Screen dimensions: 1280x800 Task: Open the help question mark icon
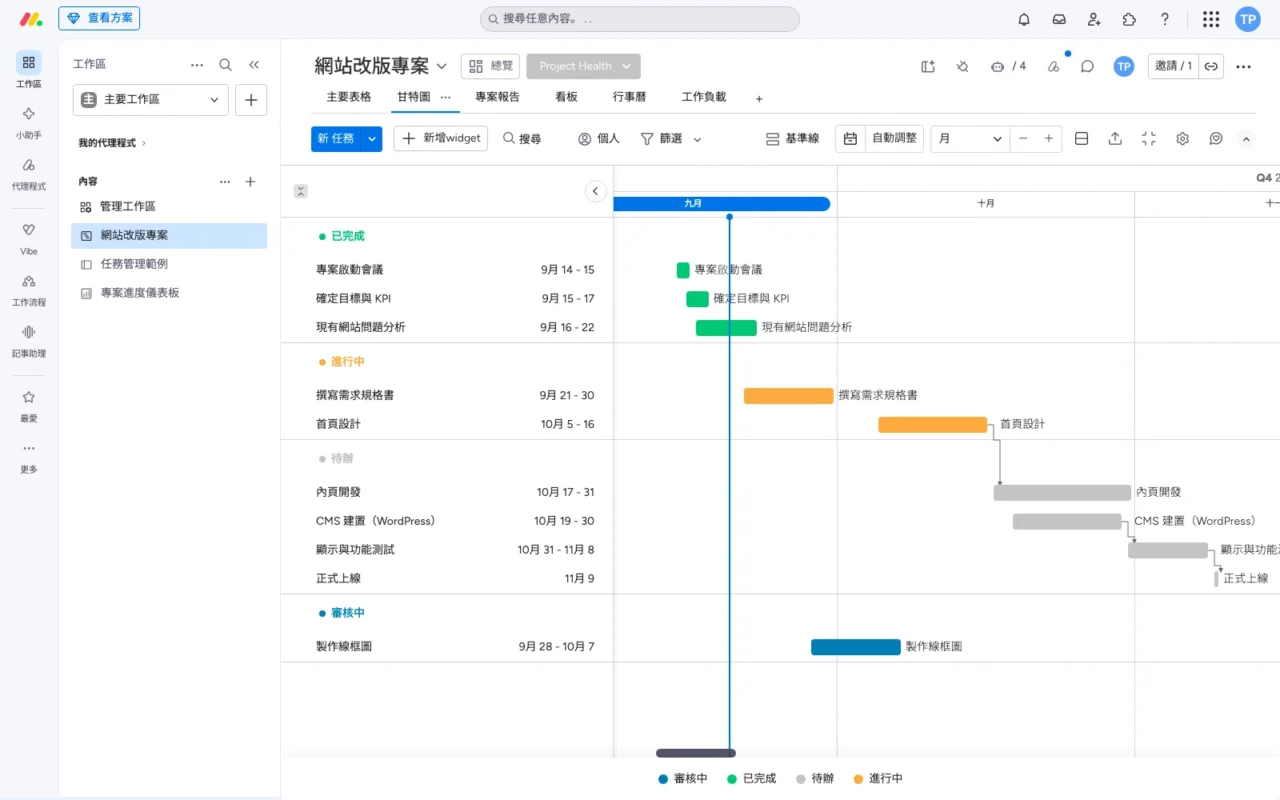pyautogui.click(x=1165, y=19)
